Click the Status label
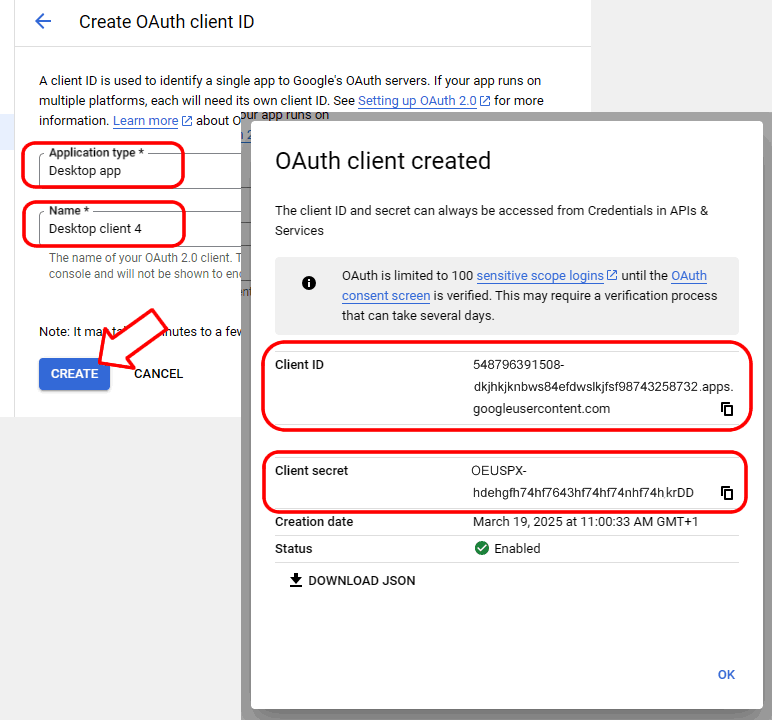The width and height of the screenshot is (772, 720). click(x=293, y=549)
